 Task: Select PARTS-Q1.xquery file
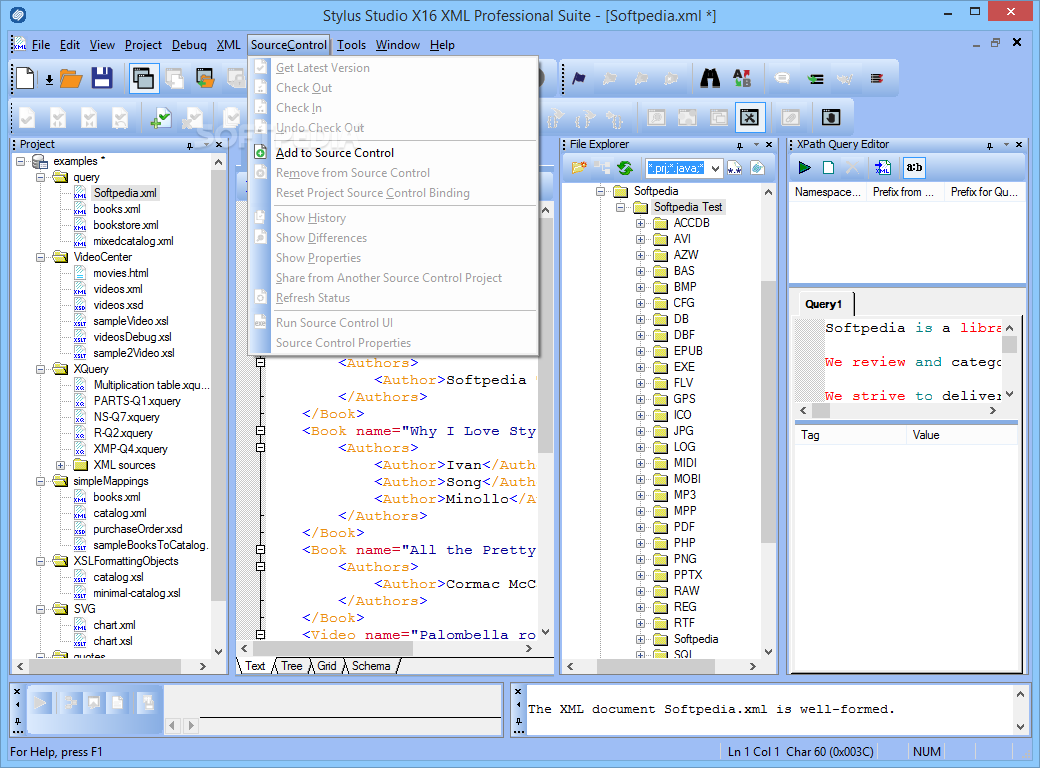[137, 401]
